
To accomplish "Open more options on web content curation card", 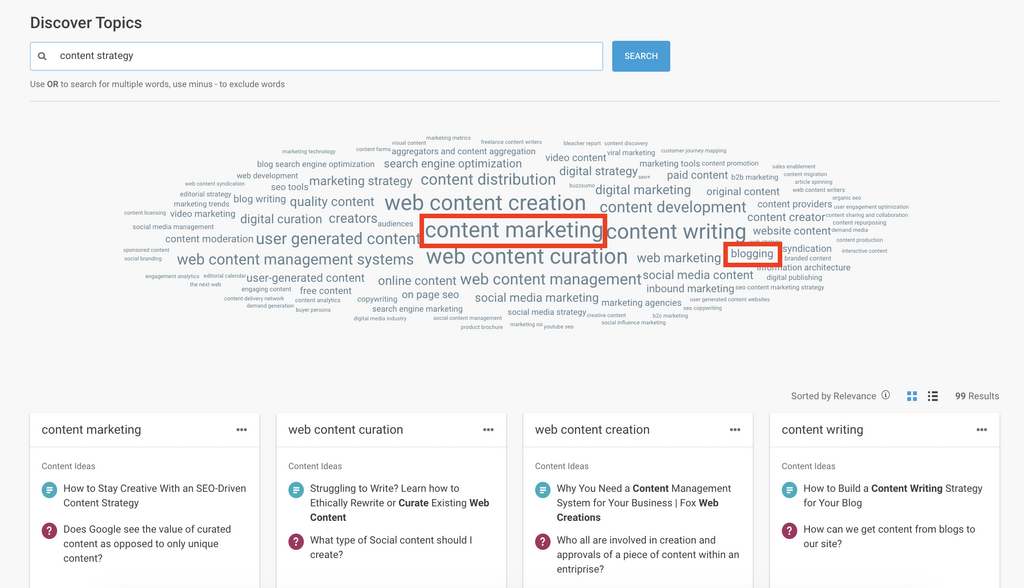I will pyautogui.click(x=488, y=430).
